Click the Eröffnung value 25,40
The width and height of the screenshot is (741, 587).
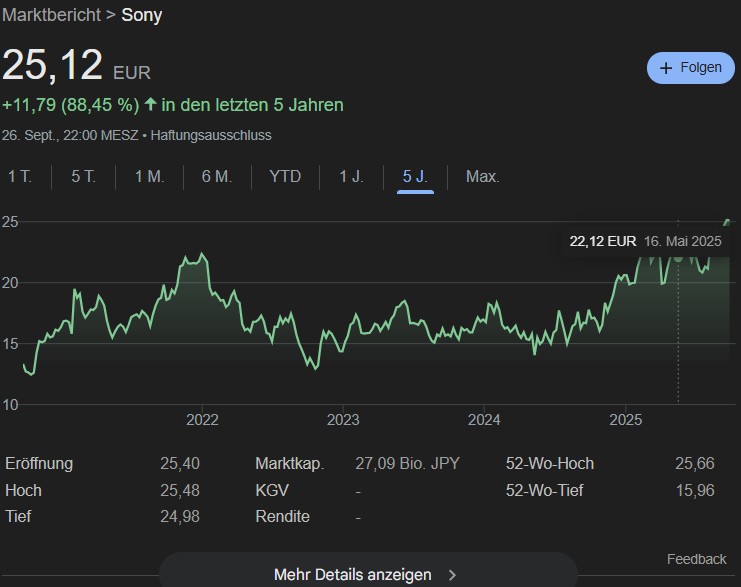point(180,464)
